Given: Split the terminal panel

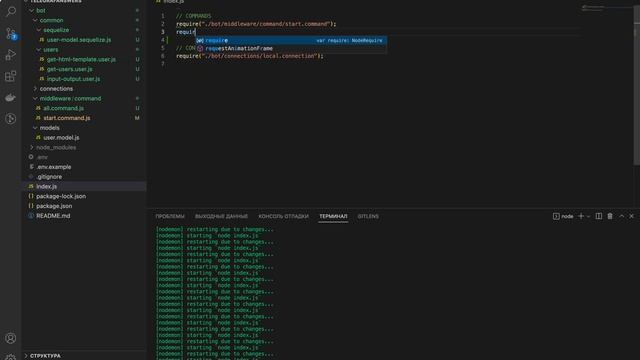Looking at the screenshot, I should coord(598,216).
